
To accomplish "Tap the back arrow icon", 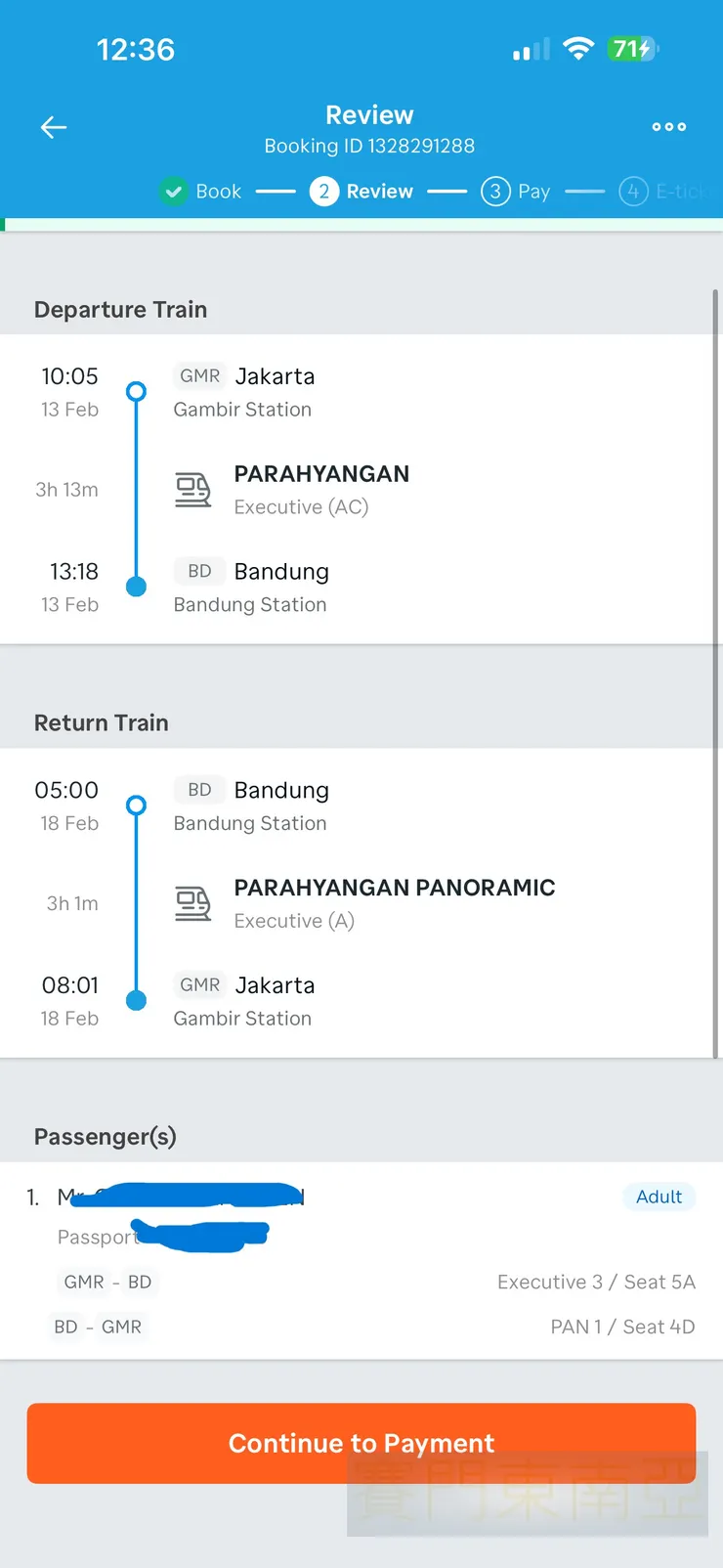I will click(54, 127).
